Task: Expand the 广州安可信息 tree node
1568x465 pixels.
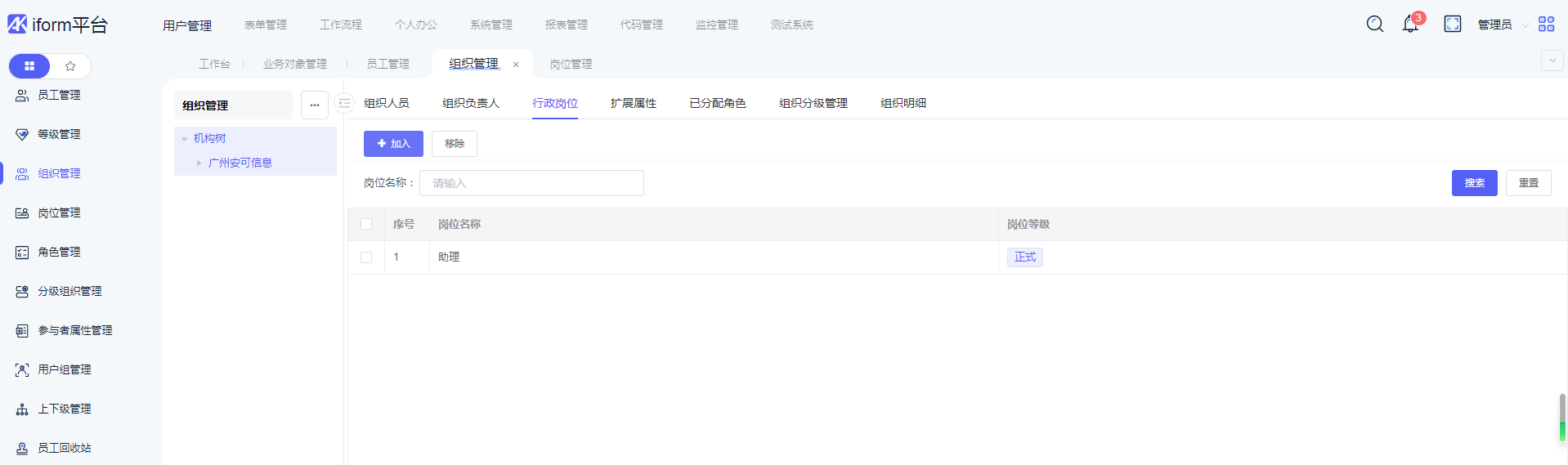Action: [x=199, y=163]
